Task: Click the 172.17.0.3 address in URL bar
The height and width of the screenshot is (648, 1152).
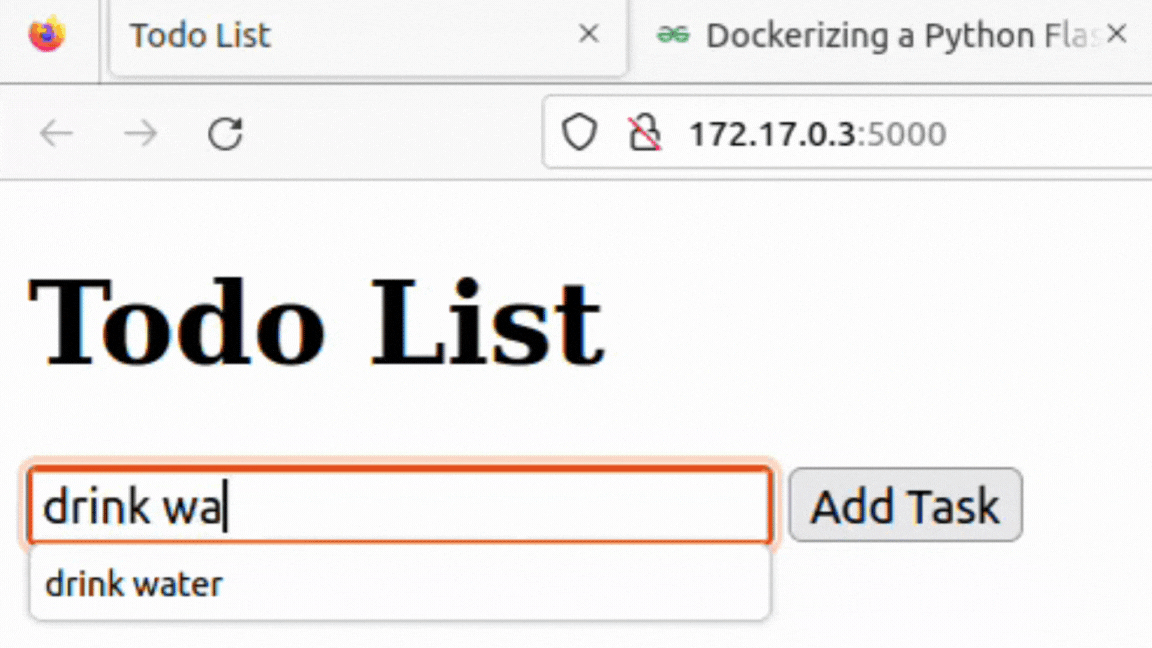Action: pos(771,133)
